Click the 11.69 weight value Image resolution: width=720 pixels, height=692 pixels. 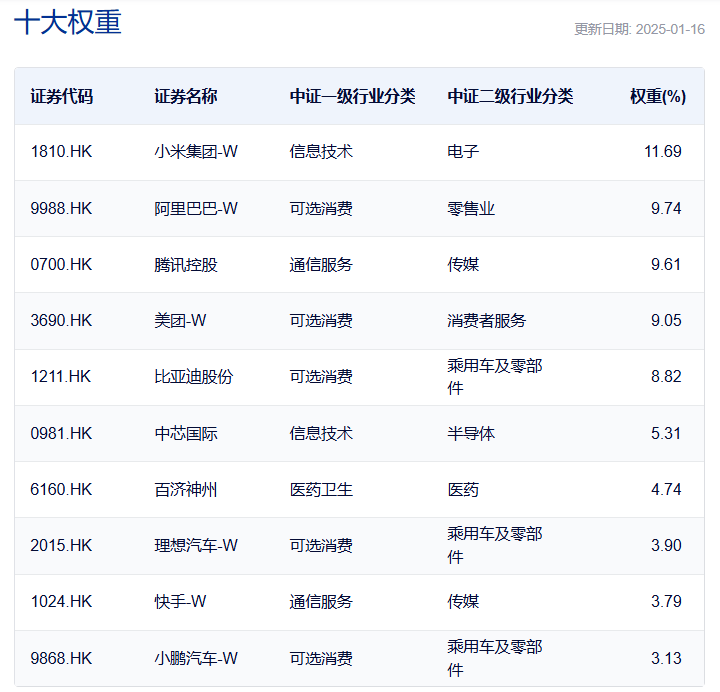coord(663,152)
